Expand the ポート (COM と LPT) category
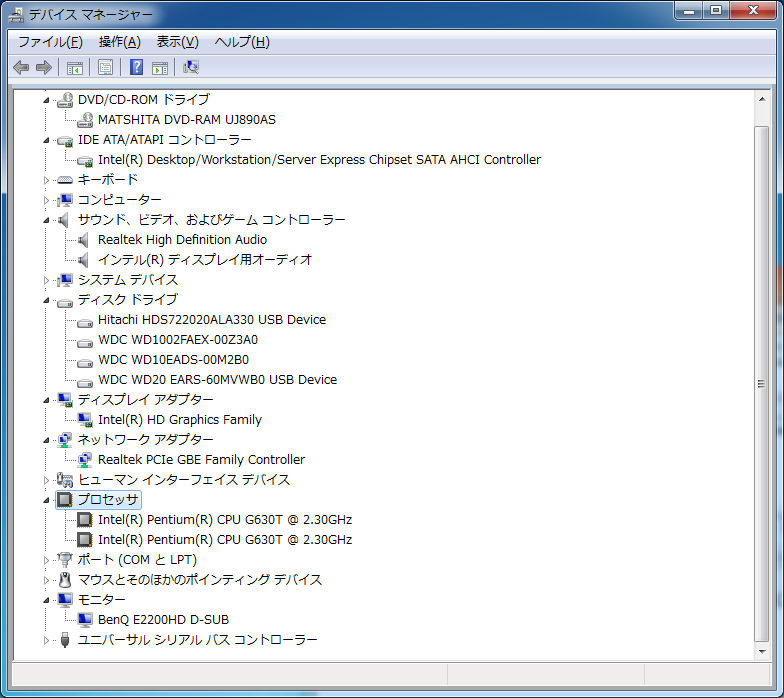The image size is (784, 698). point(46,560)
